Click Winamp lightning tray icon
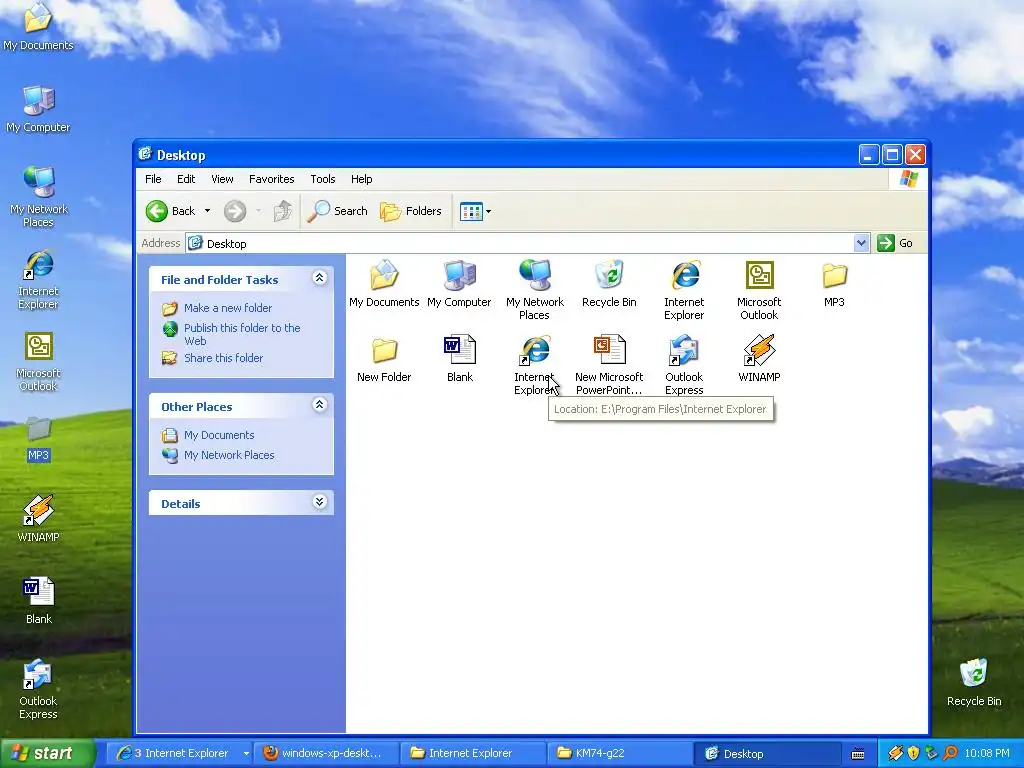Screen dimensions: 1024x768 (x=895, y=753)
